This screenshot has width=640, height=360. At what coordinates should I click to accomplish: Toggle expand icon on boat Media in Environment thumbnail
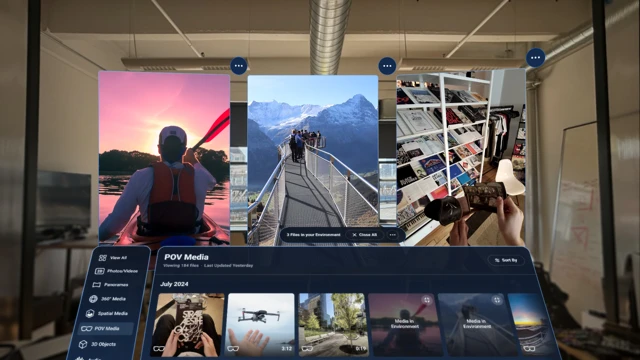[497, 300]
